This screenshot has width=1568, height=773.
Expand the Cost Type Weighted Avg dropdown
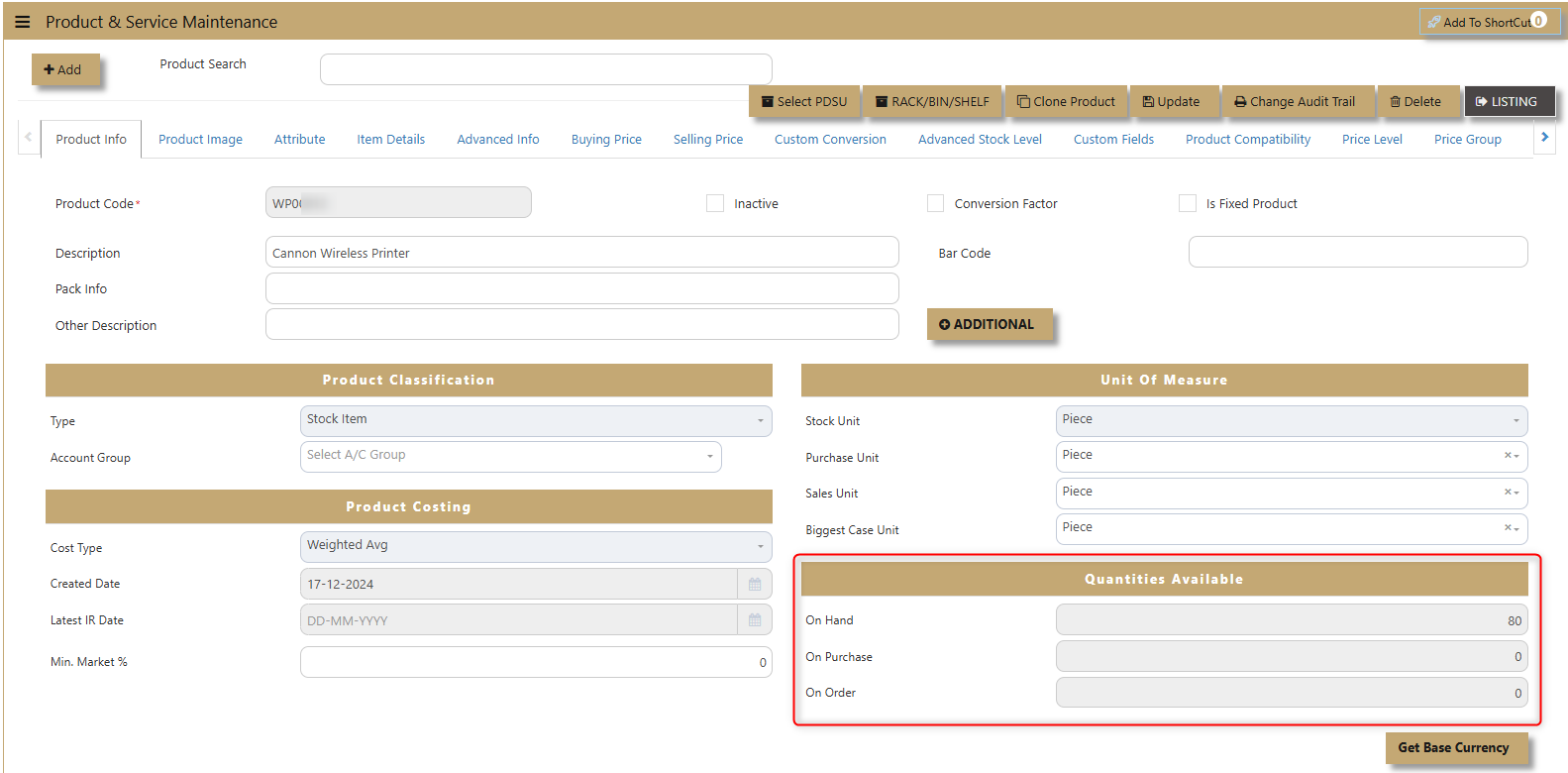pyautogui.click(x=536, y=547)
